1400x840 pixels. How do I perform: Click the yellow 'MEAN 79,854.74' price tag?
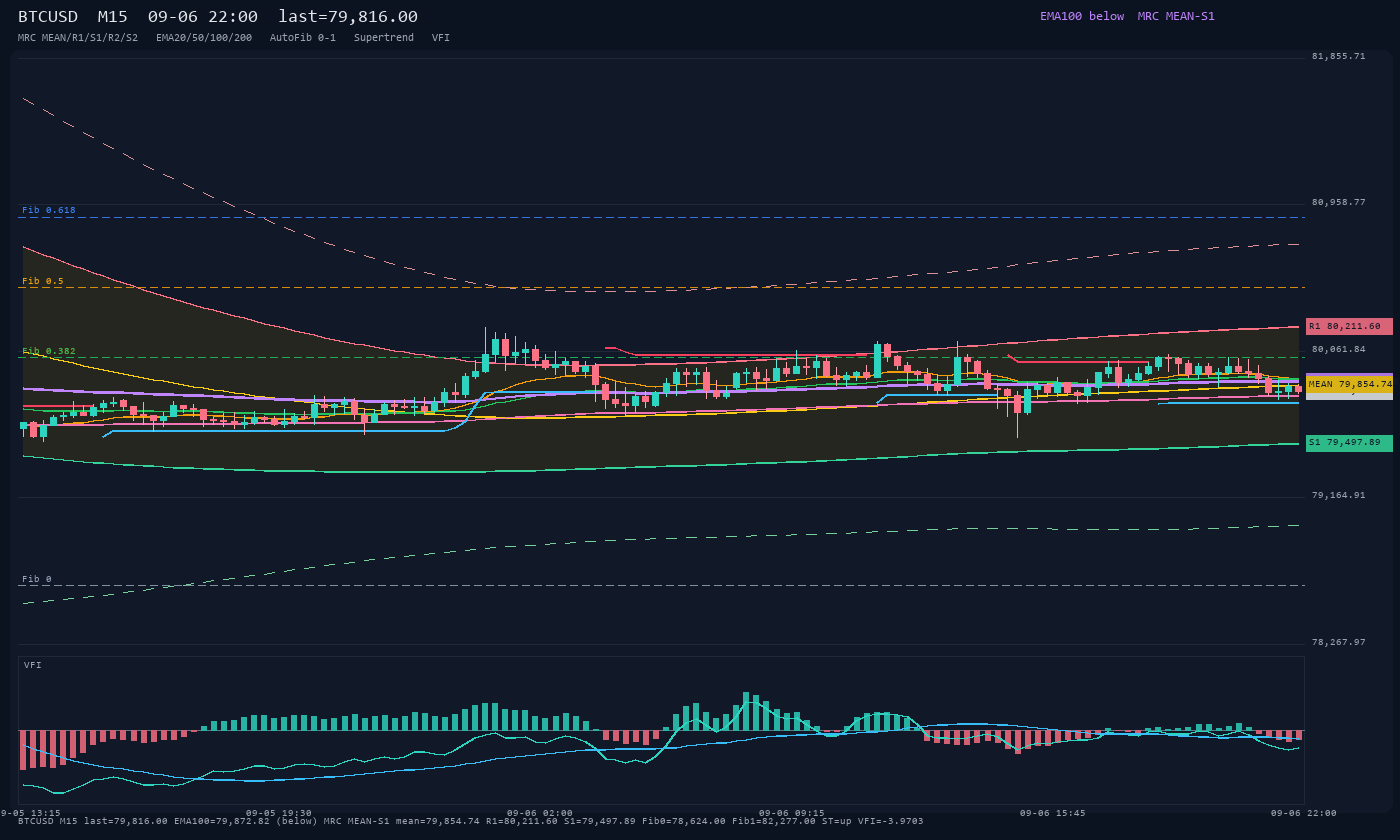[1349, 384]
